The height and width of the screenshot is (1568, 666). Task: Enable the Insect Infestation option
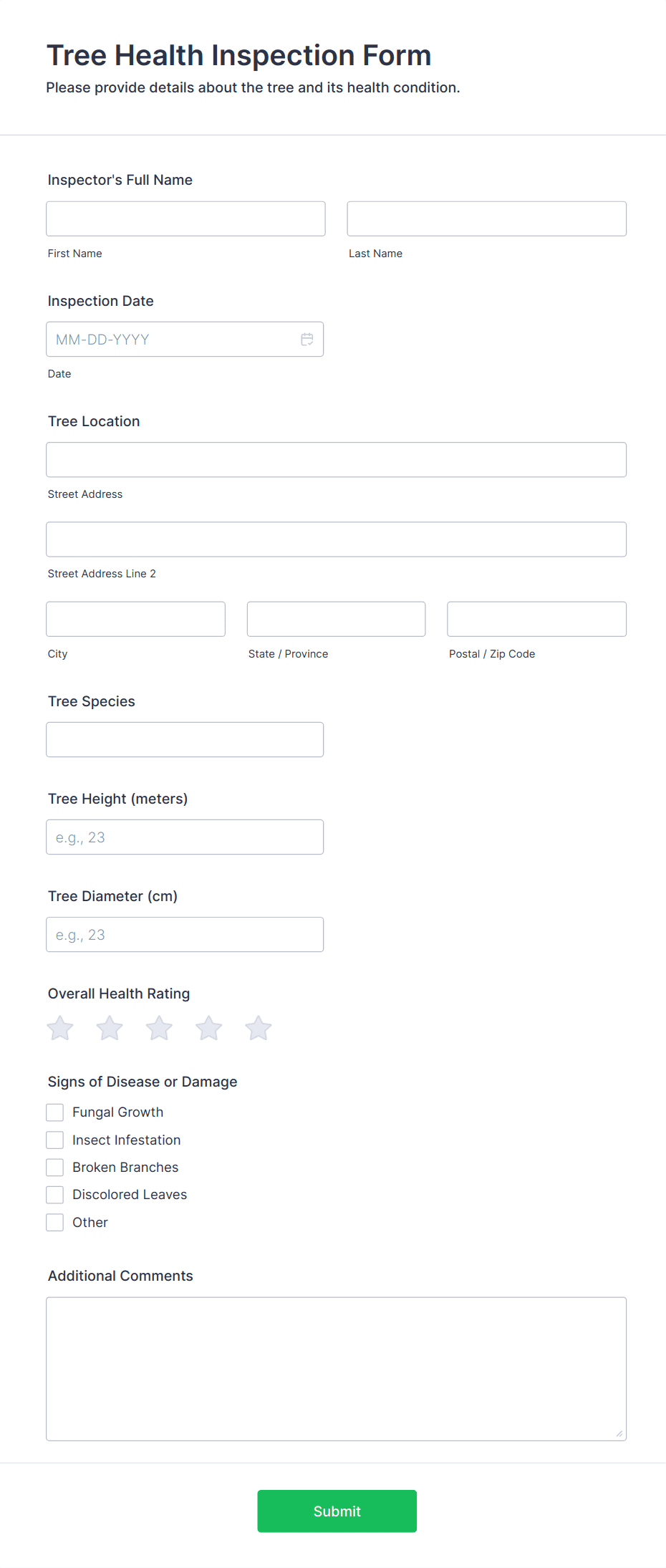54,1140
